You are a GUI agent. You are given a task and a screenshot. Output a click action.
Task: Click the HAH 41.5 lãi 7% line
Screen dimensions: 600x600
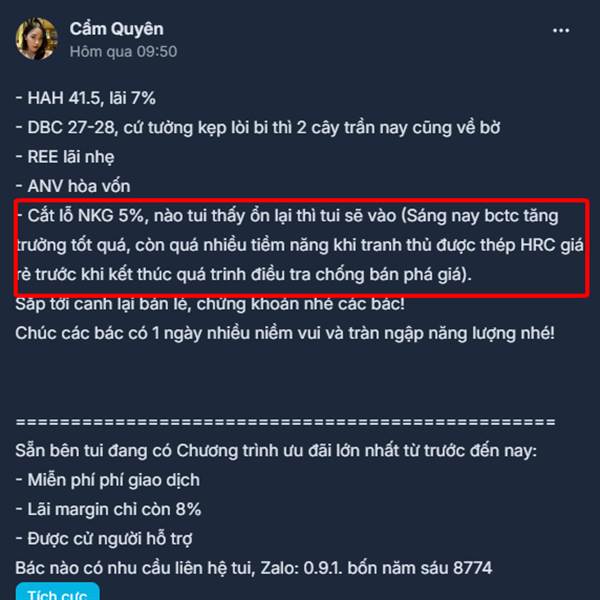(86, 98)
